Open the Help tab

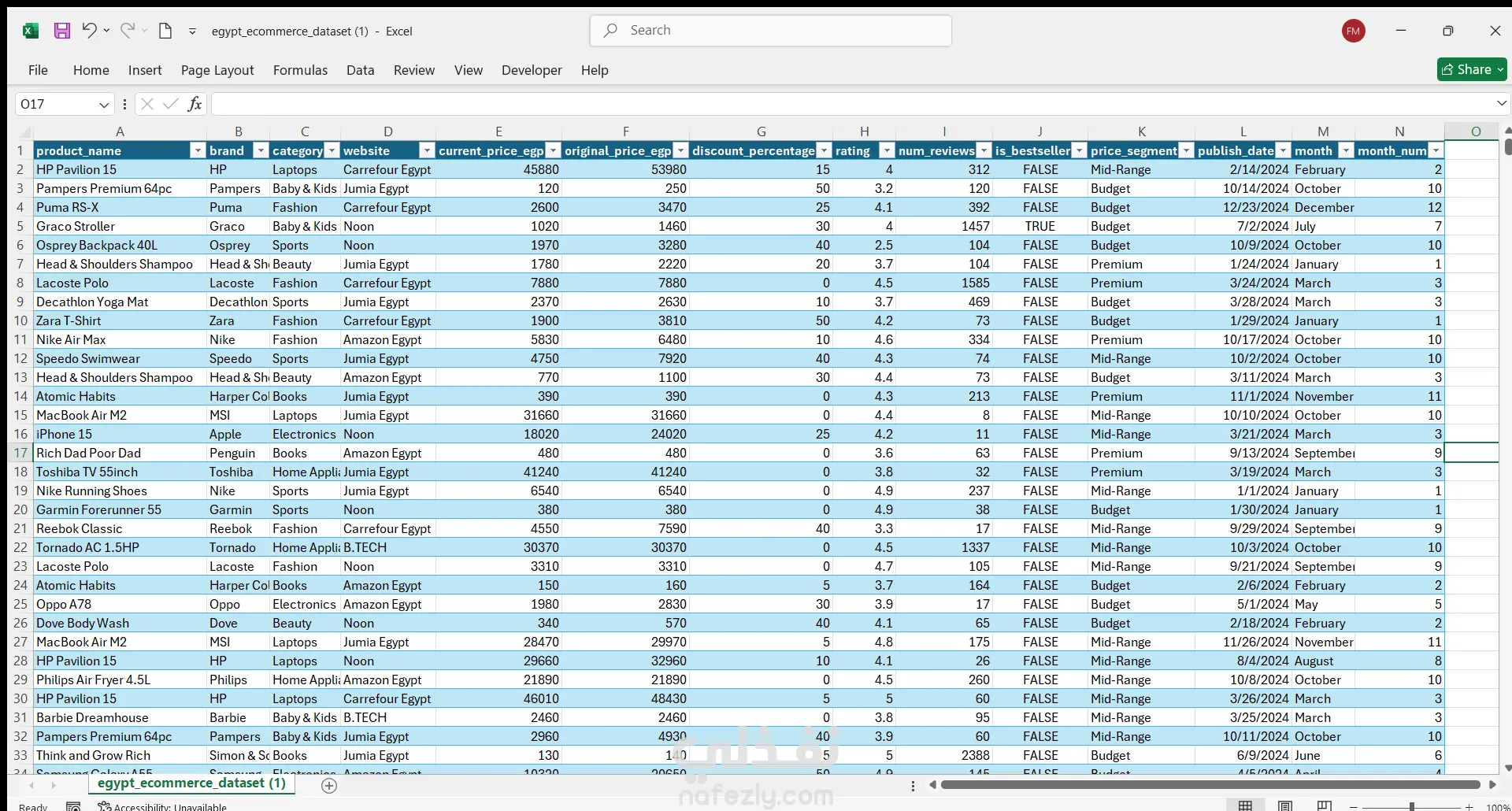(x=595, y=70)
